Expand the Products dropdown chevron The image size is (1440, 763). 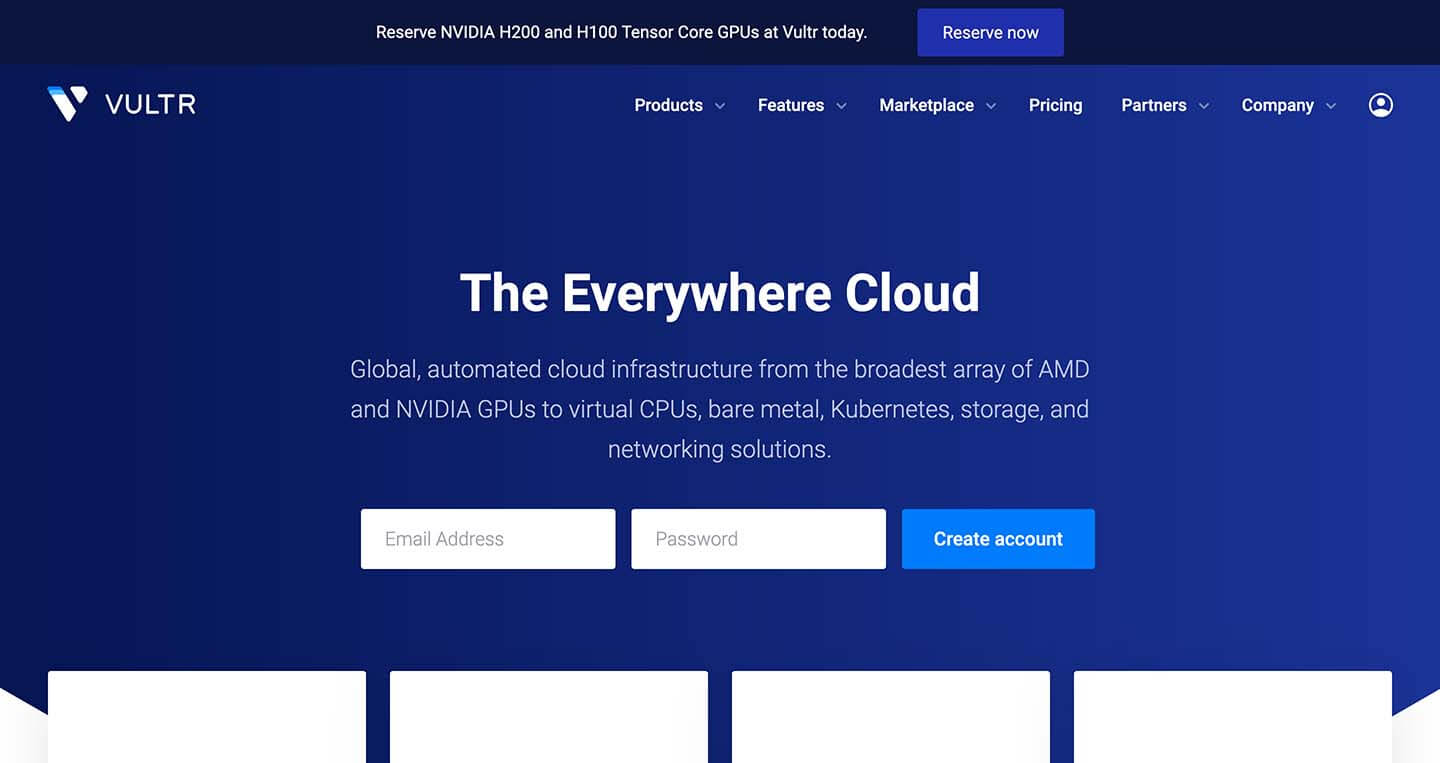pos(719,106)
